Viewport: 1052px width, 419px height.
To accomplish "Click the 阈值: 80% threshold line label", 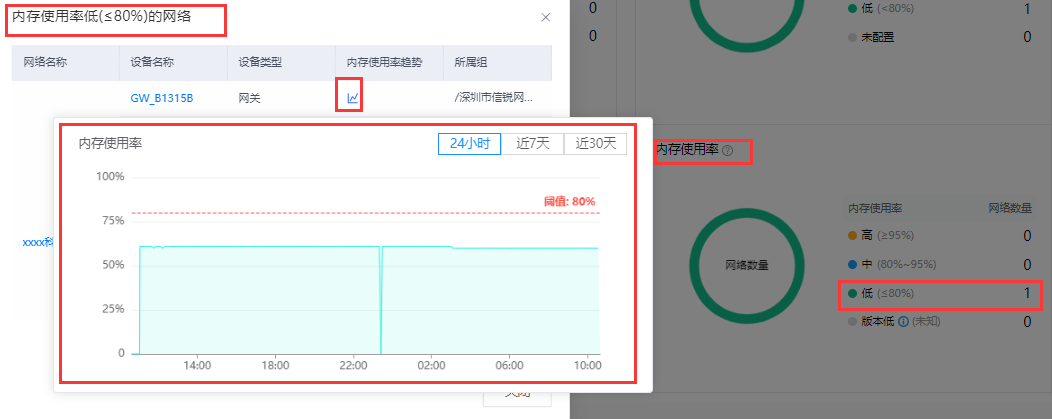I will (x=569, y=201).
